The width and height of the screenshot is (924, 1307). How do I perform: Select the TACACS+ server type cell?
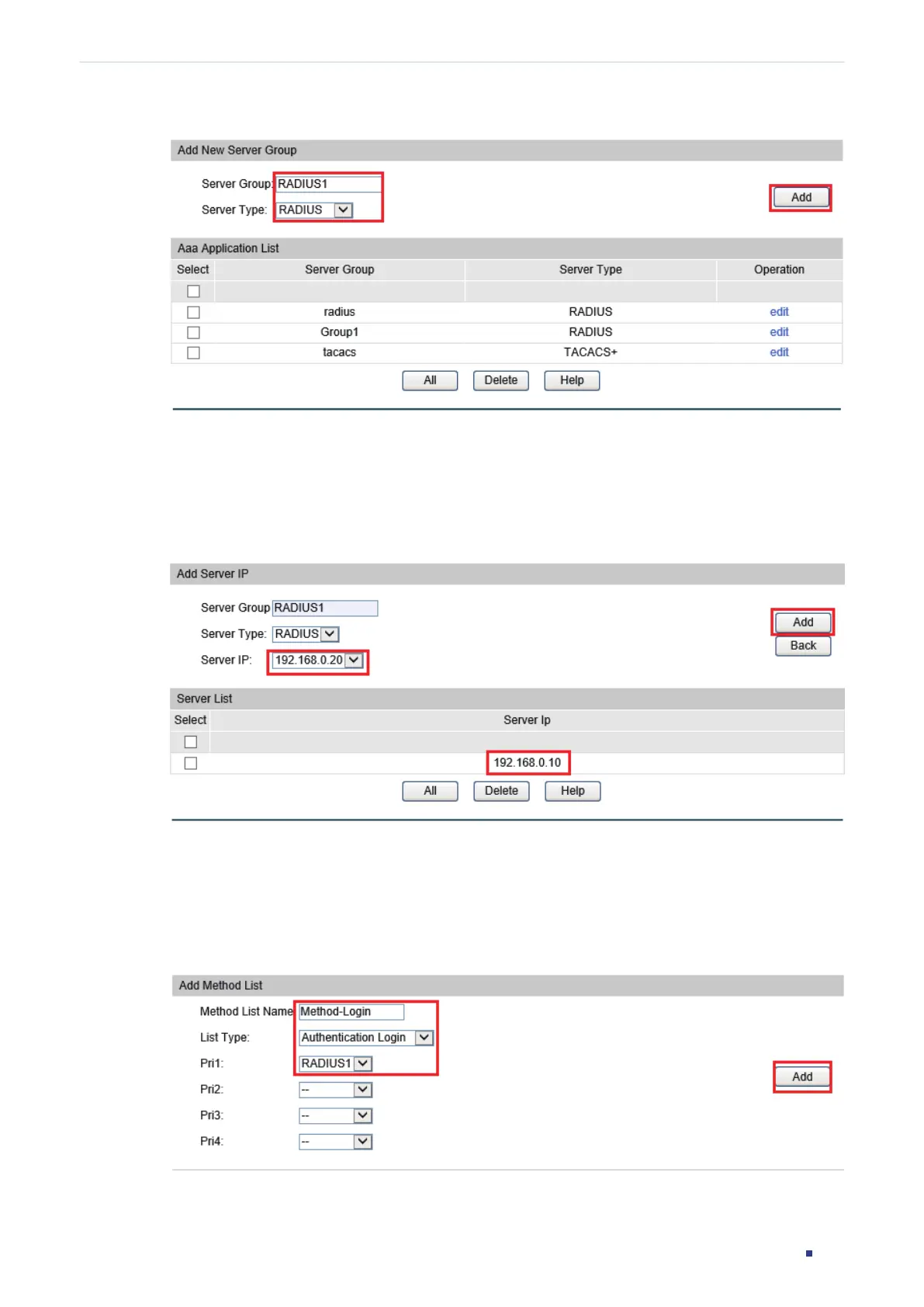(590, 352)
